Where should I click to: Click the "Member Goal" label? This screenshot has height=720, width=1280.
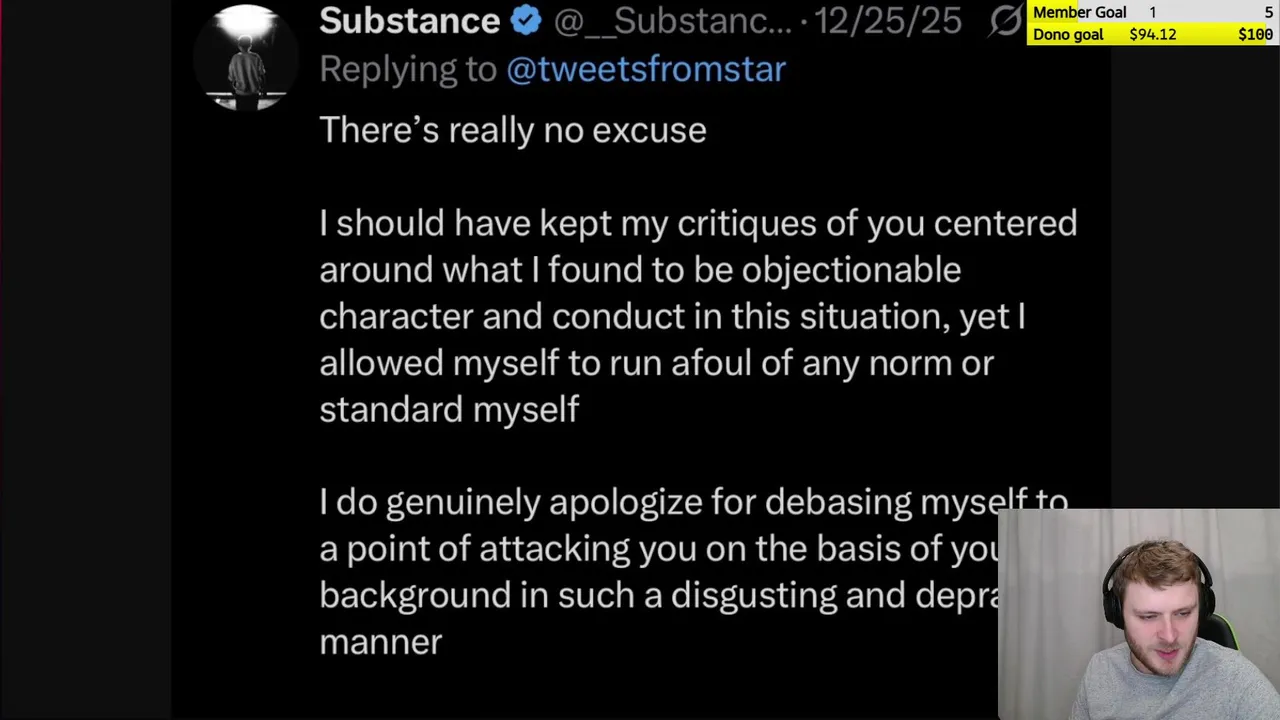pos(1079,12)
